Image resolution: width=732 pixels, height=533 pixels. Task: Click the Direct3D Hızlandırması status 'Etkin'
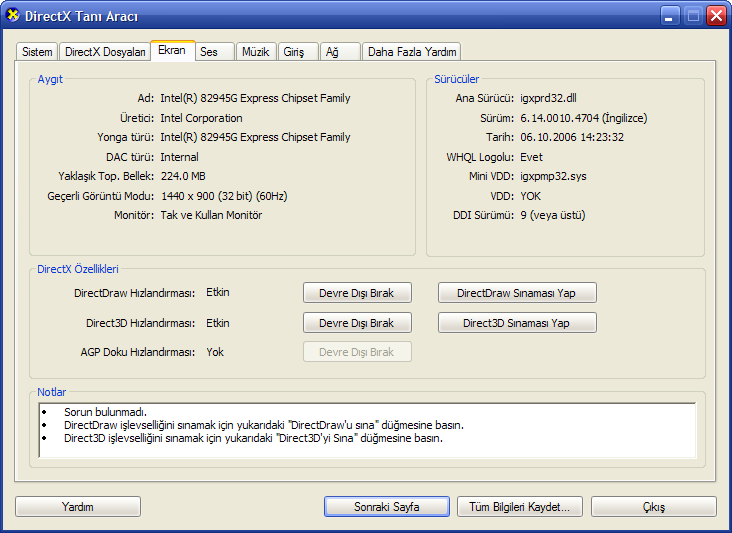click(218, 323)
